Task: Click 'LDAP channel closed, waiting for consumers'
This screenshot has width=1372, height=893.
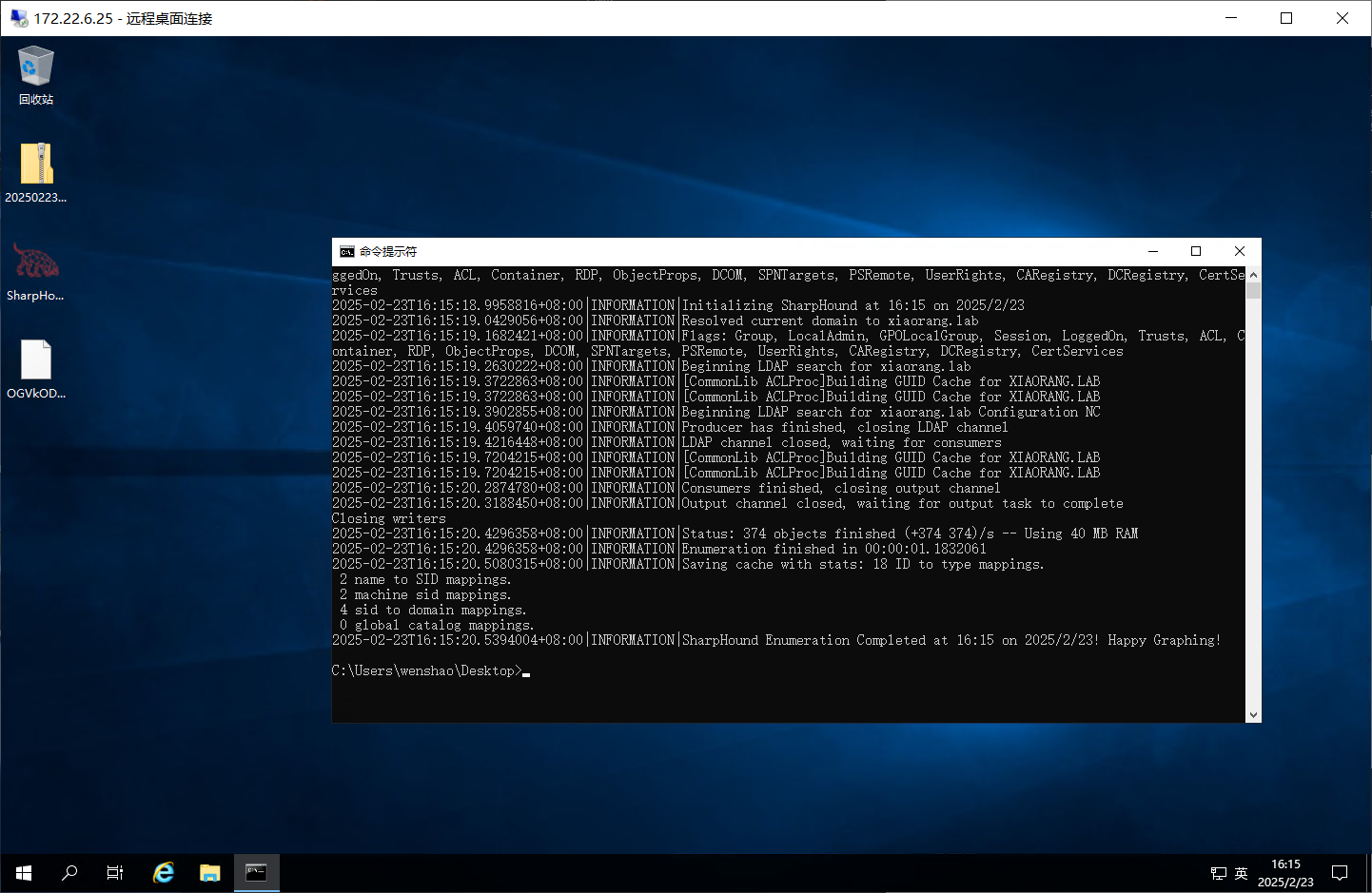Action: (842, 442)
